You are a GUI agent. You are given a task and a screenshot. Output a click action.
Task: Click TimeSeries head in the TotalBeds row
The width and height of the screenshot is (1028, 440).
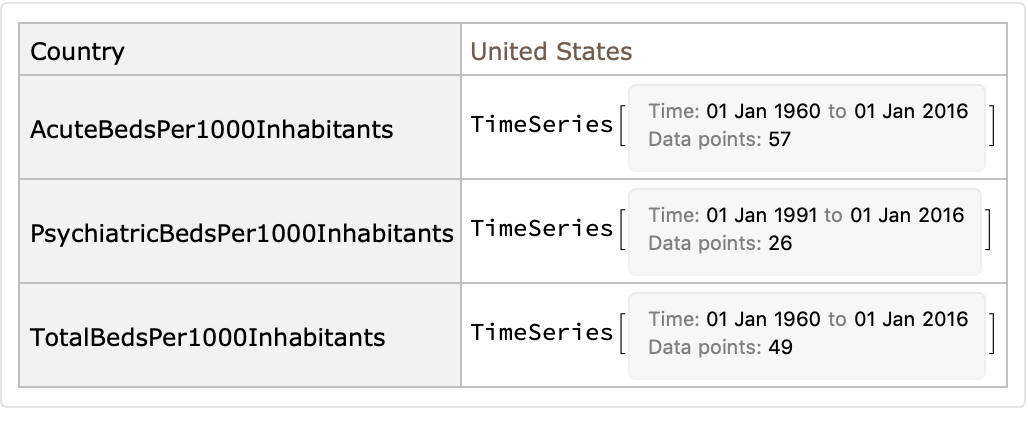pos(541,333)
